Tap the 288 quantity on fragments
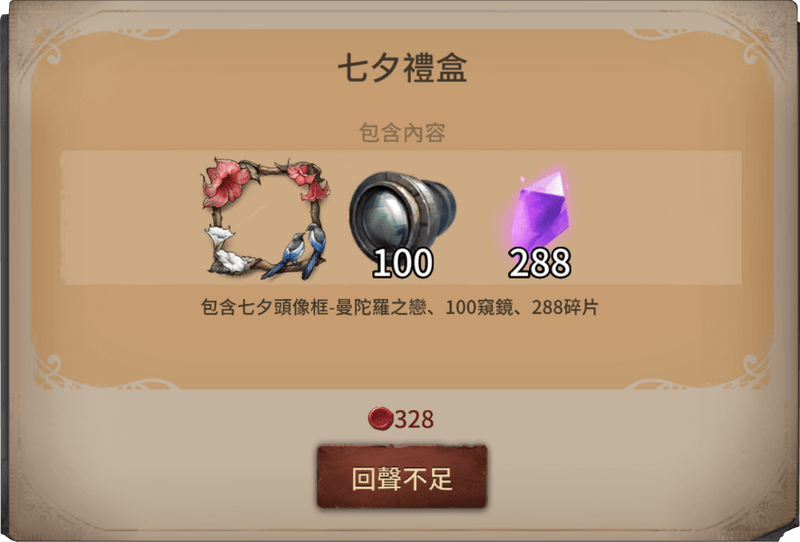Screen dimensions: 800x542 click(540, 263)
